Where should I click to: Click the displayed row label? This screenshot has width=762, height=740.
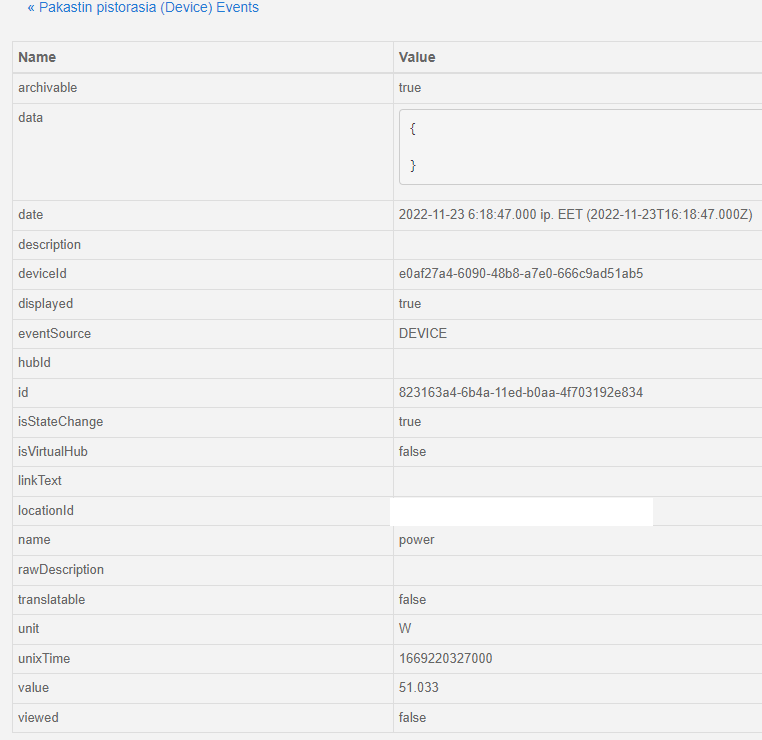[46, 304]
